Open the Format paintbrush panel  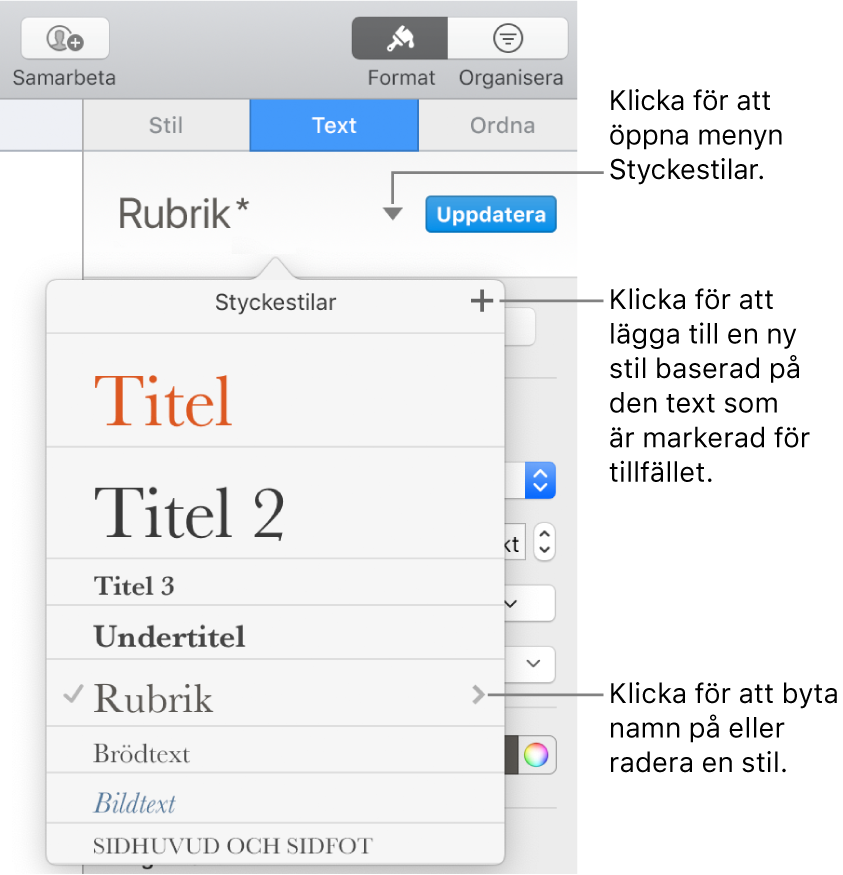[399, 38]
